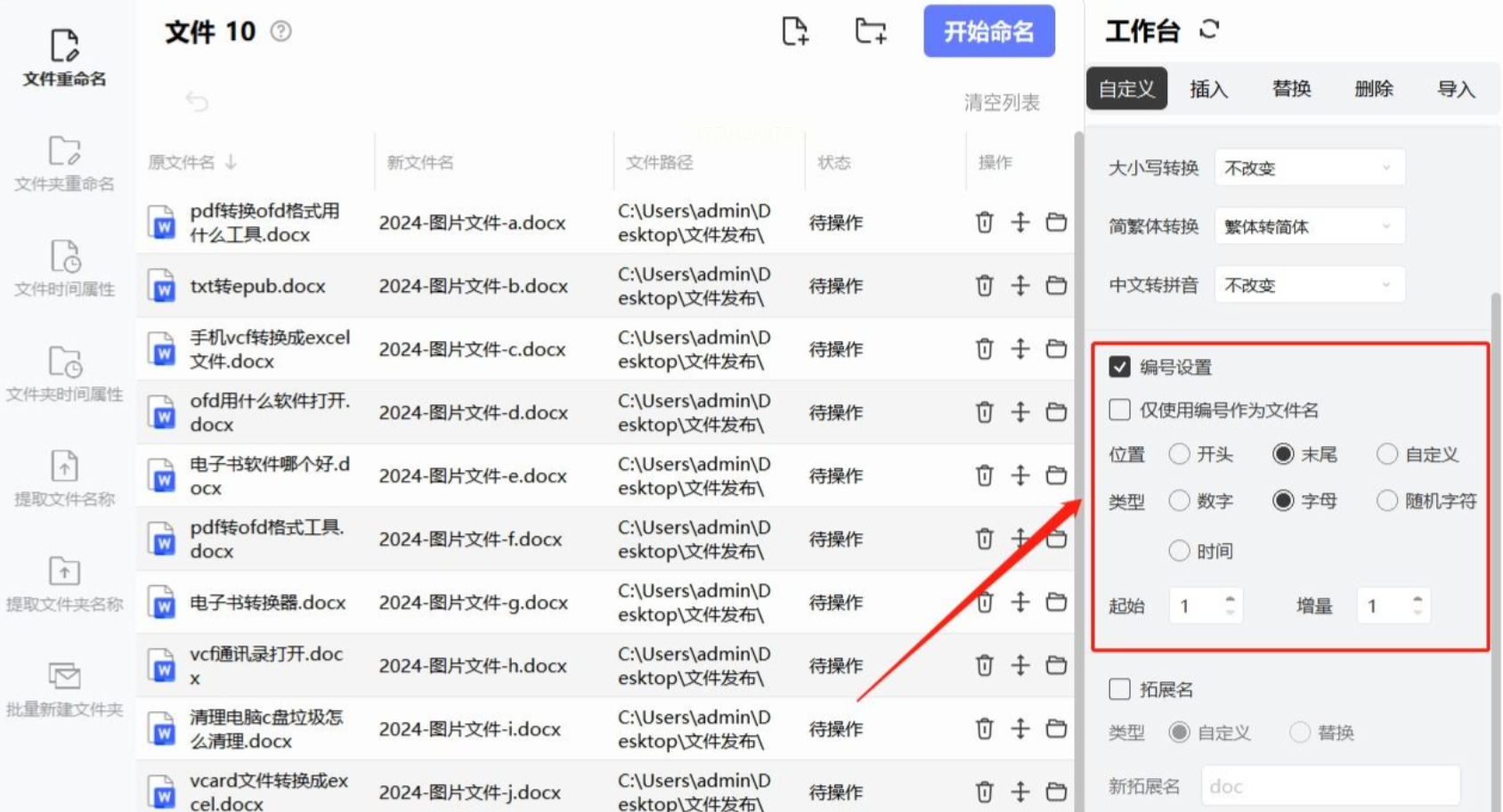1503x812 pixels.
Task: Click the 状态 column header
Action: pos(834,162)
